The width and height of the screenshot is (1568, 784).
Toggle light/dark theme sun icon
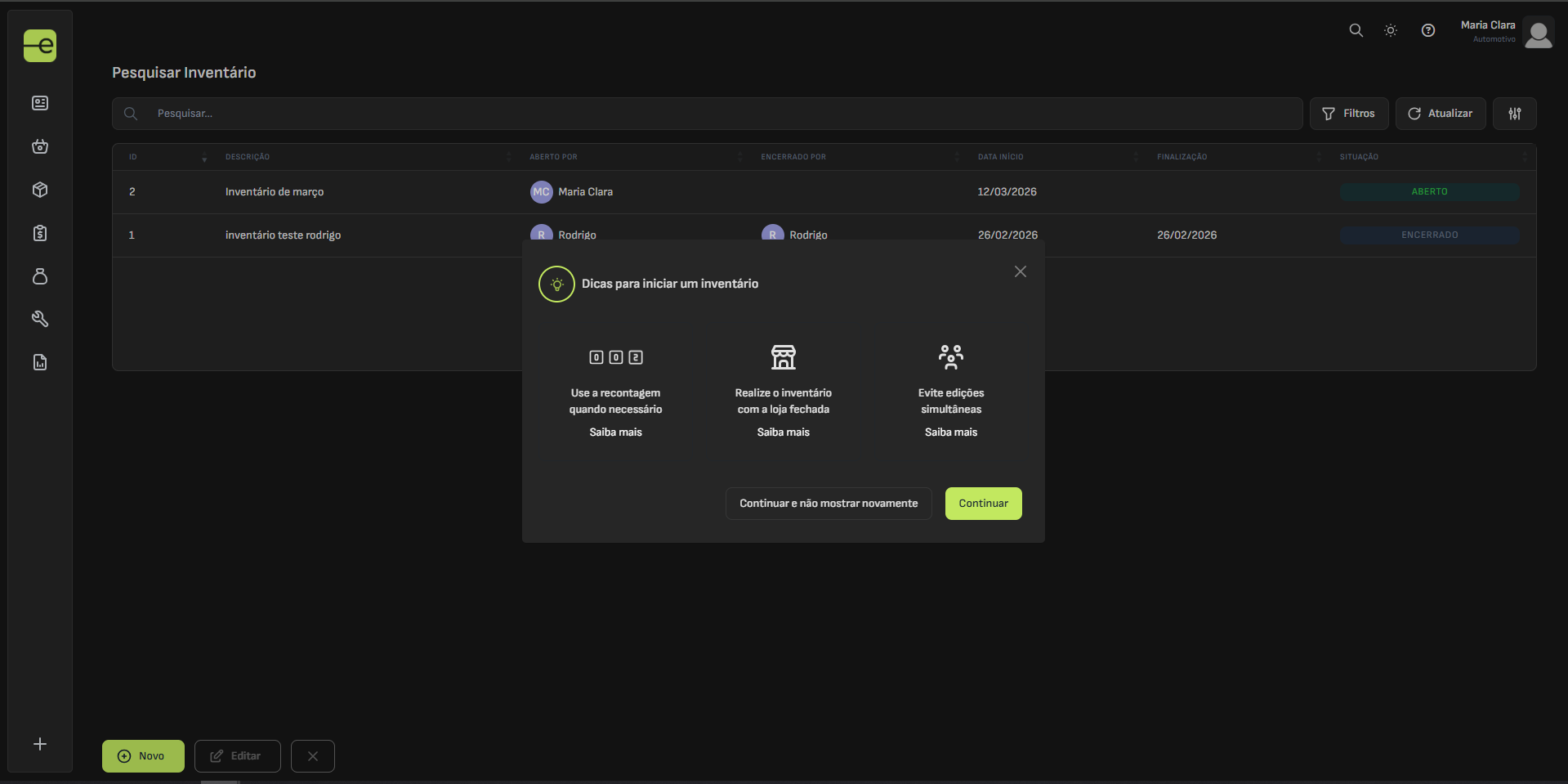tap(1390, 30)
